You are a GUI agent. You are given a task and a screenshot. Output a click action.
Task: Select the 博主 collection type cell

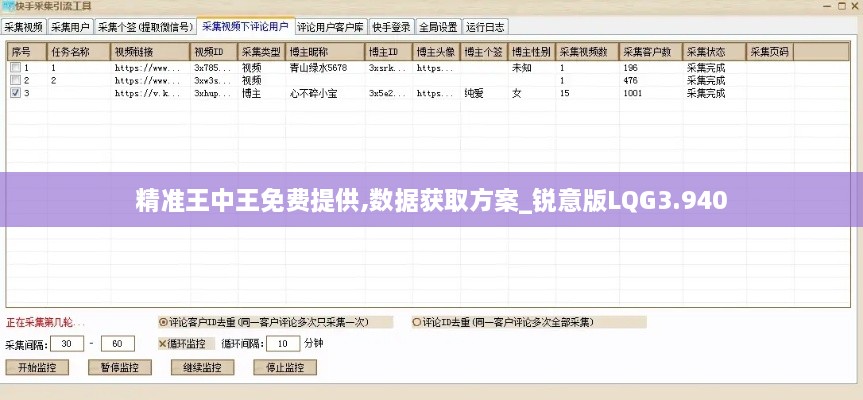[x=261, y=93]
